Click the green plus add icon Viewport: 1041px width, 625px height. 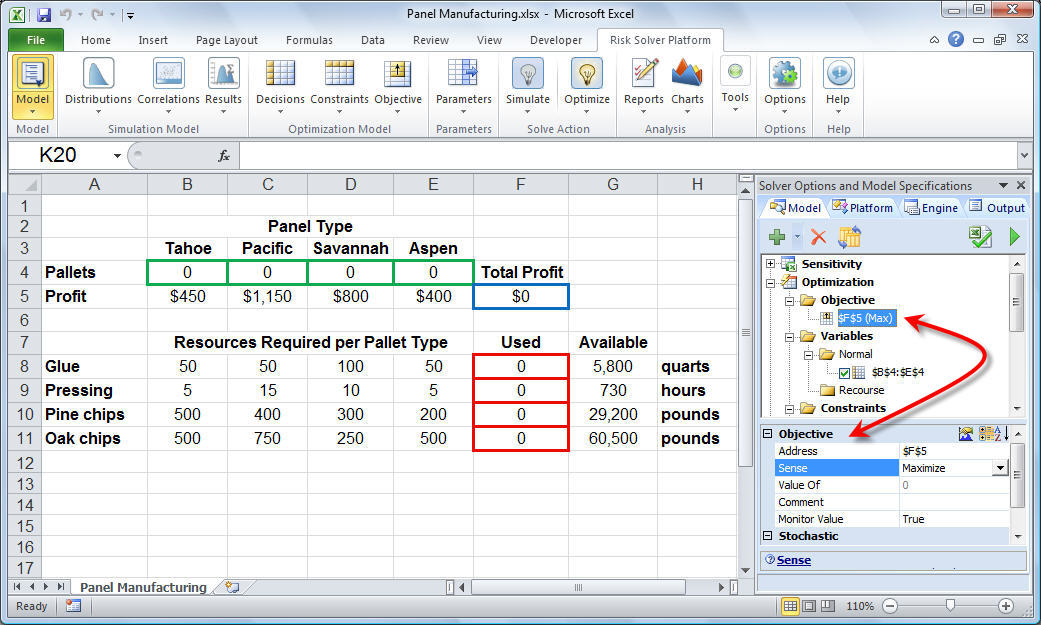pos(776,237)
